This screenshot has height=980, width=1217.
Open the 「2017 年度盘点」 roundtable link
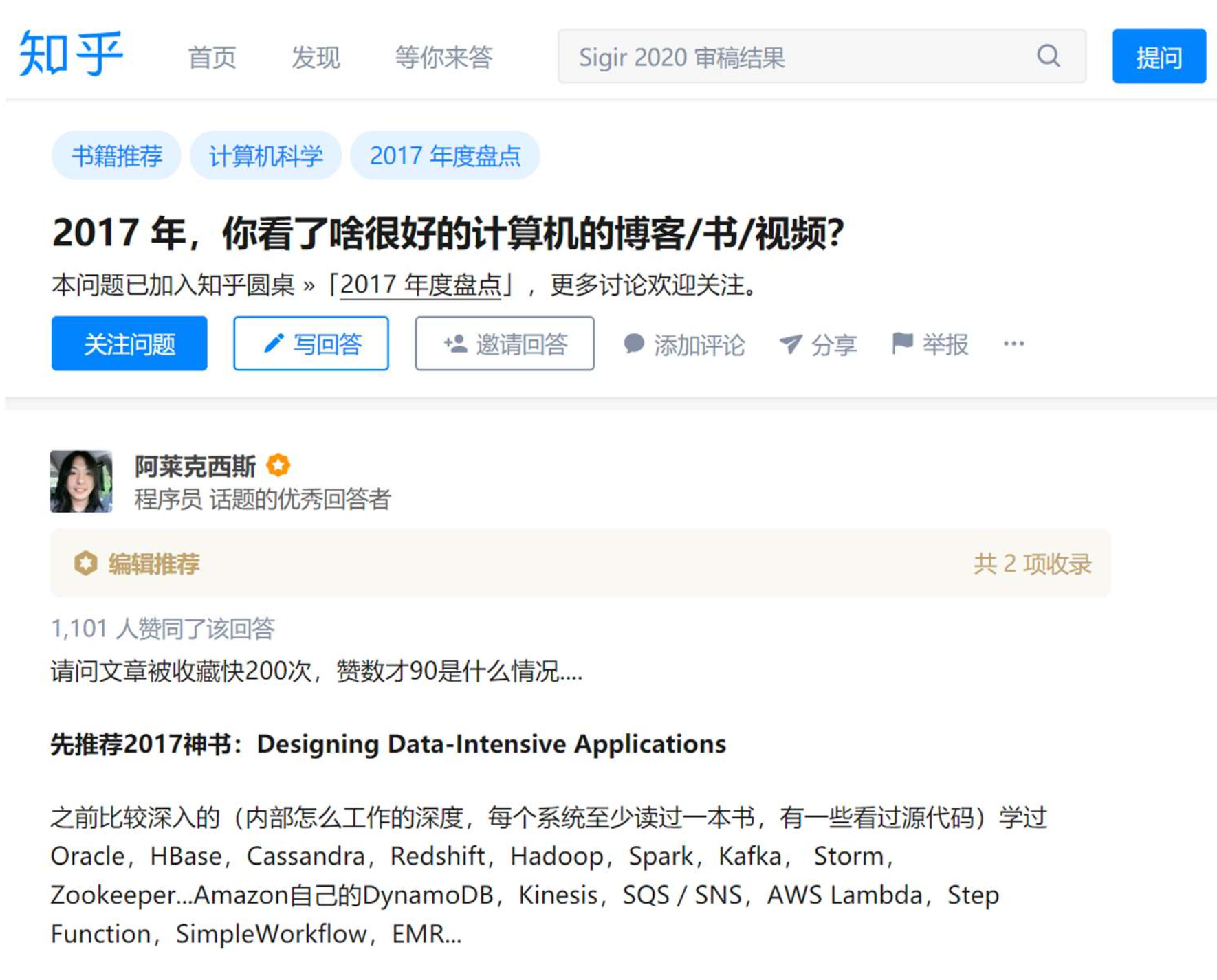(x=421, y=285)
